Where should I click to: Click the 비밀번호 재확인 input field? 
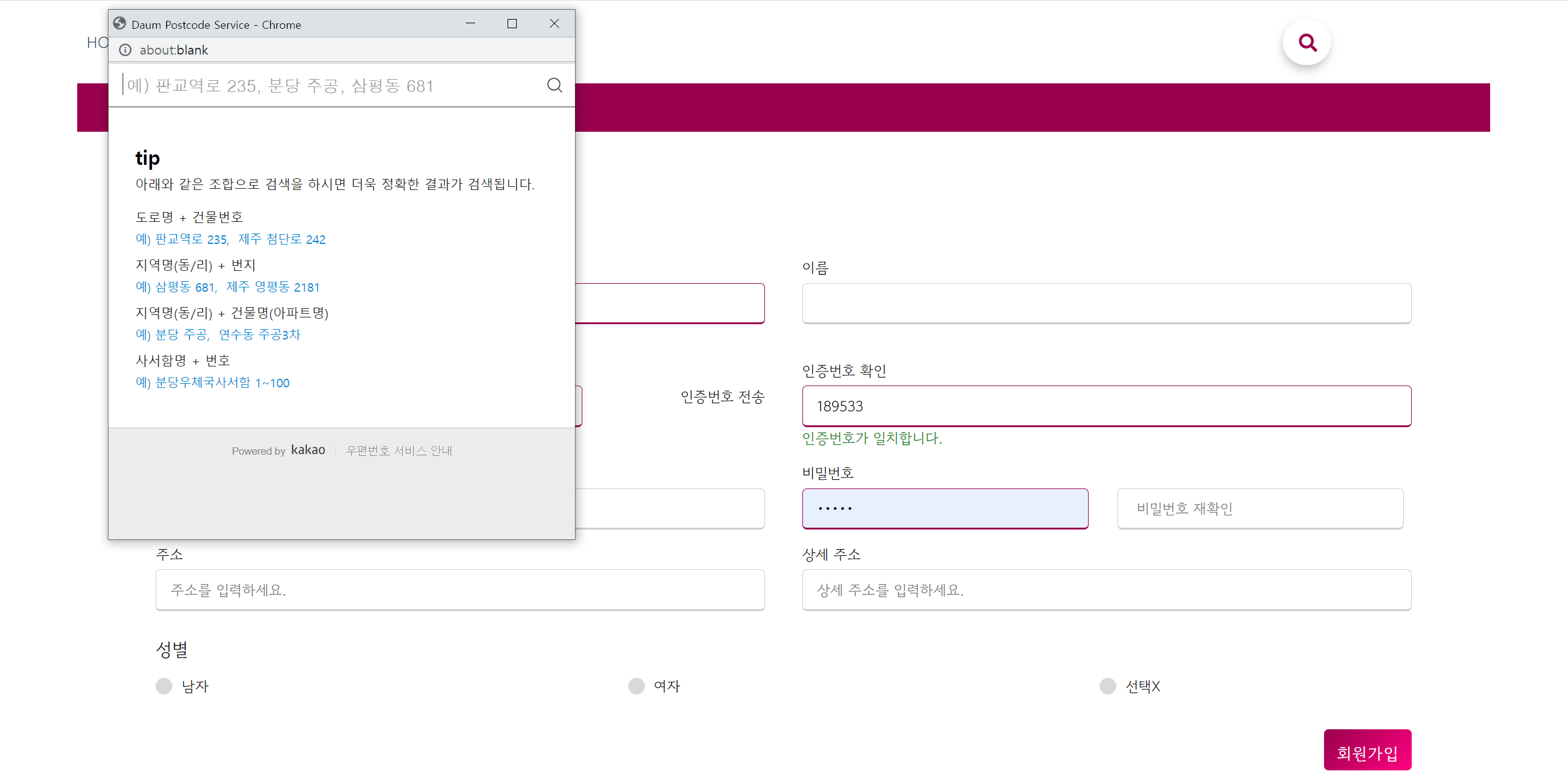(1260, 508)
